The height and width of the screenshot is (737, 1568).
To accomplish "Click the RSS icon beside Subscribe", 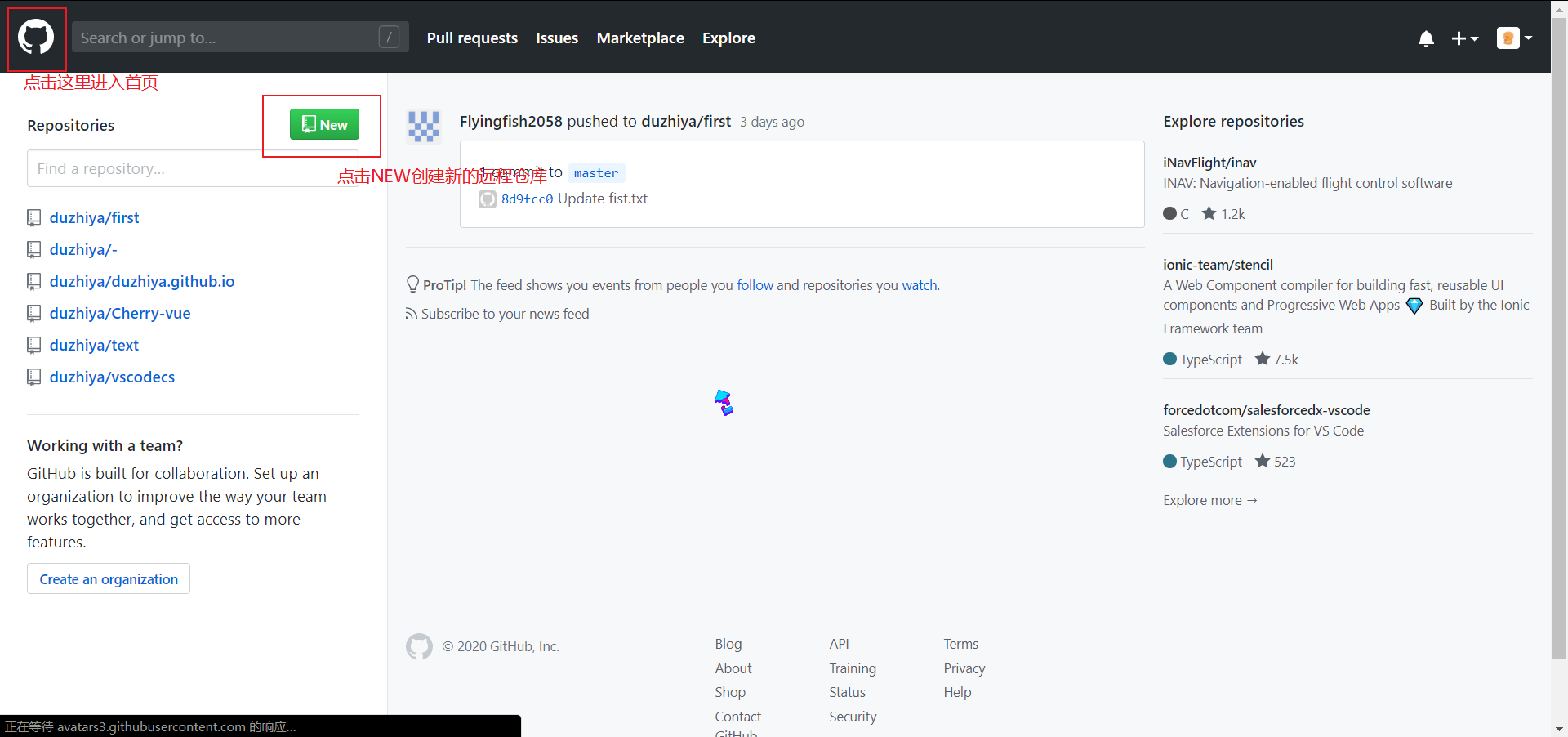I will [x=411, y=314].
